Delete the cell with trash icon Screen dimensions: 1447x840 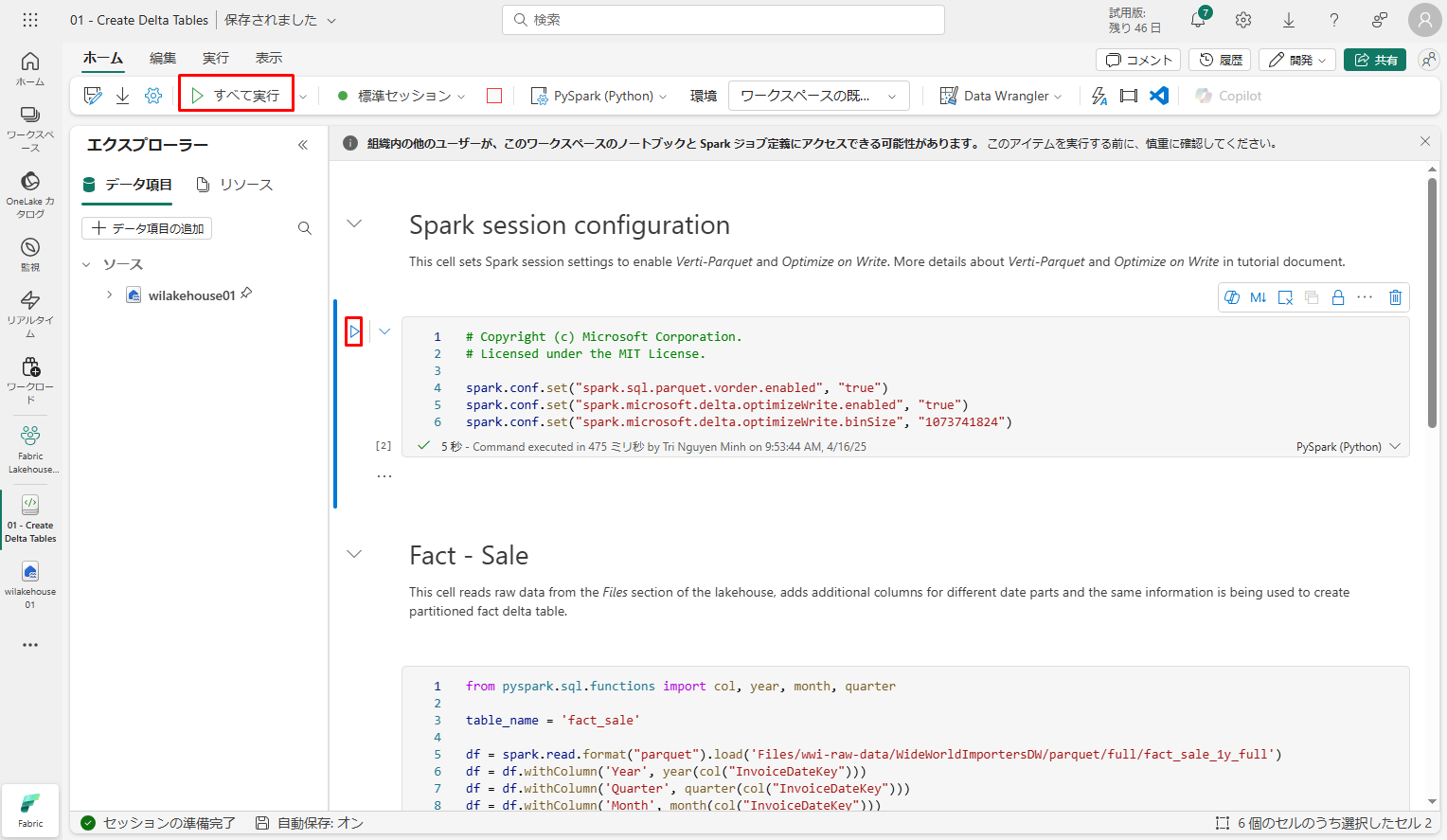(x=1395, y=297)
